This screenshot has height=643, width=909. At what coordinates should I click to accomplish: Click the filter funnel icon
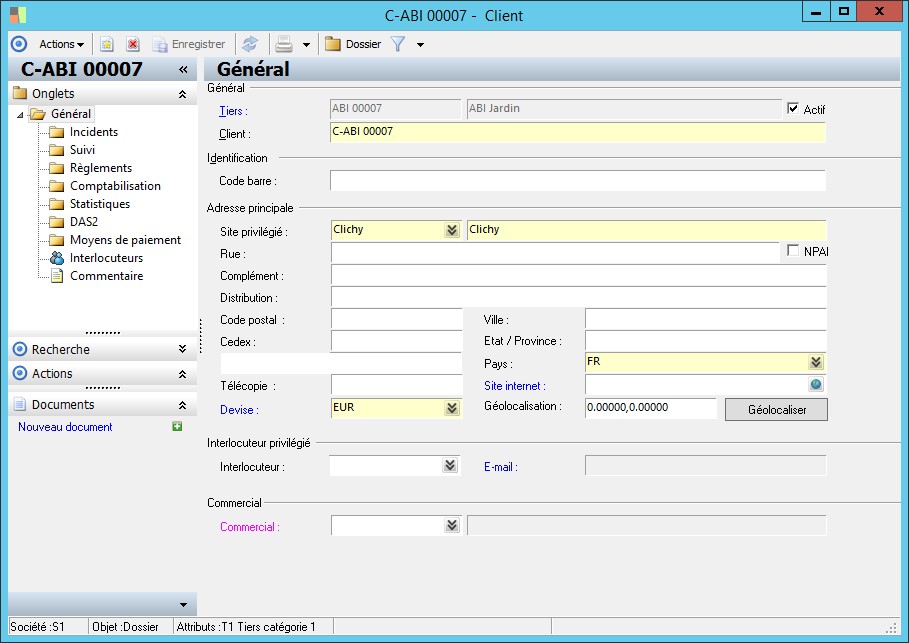(398, 44)
